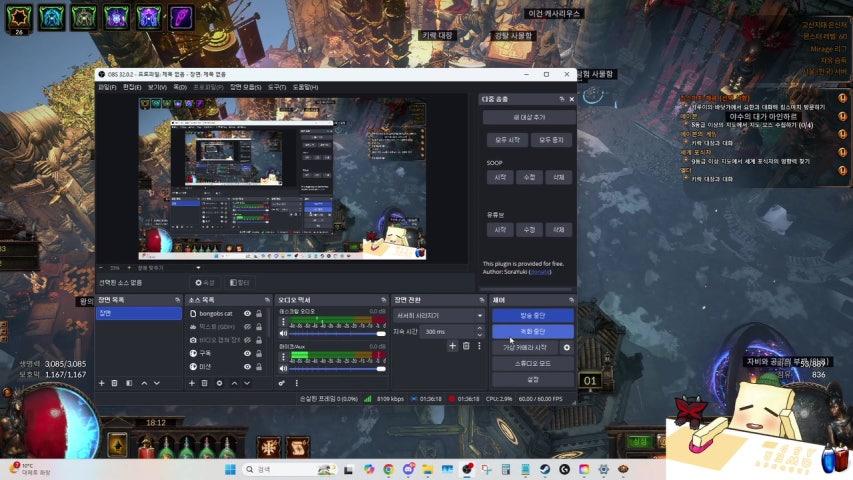The height and width of the screenshot is (480, 853).
Task: Open source properties gear in sources panel
Action: [x=219, y=383]
